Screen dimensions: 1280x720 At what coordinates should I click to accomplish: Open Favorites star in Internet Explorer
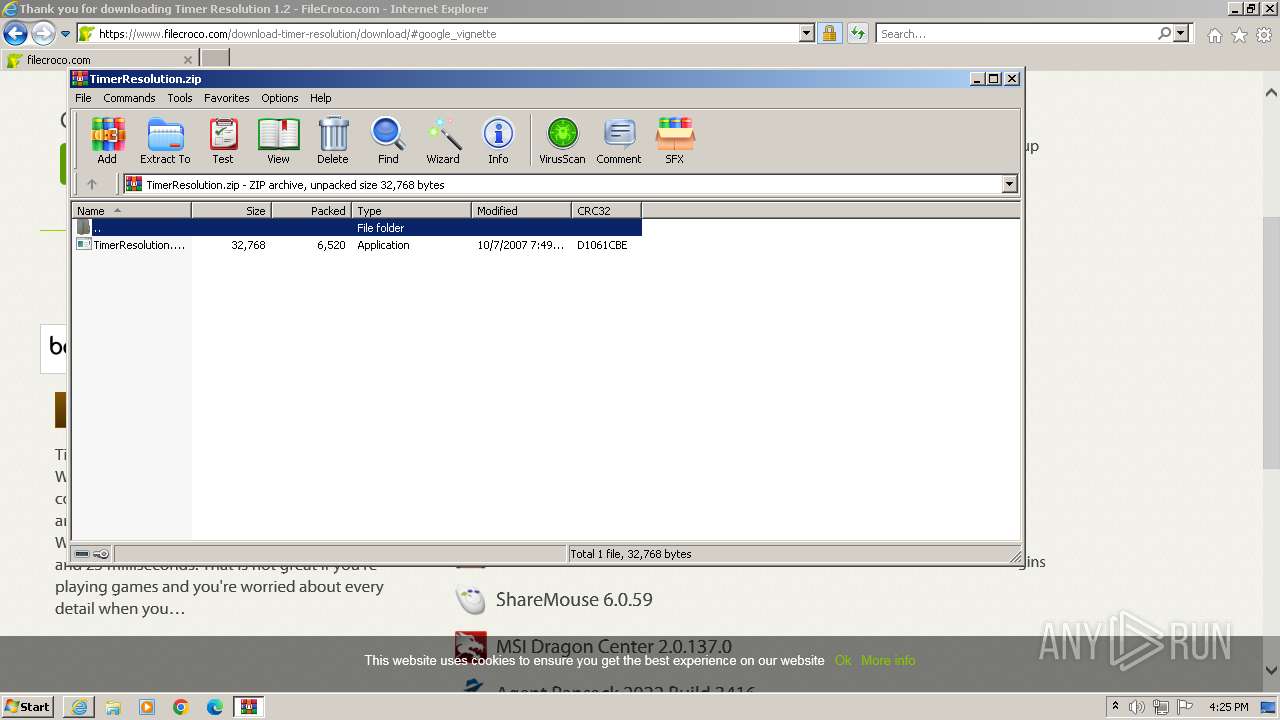tap(1239, 35)
